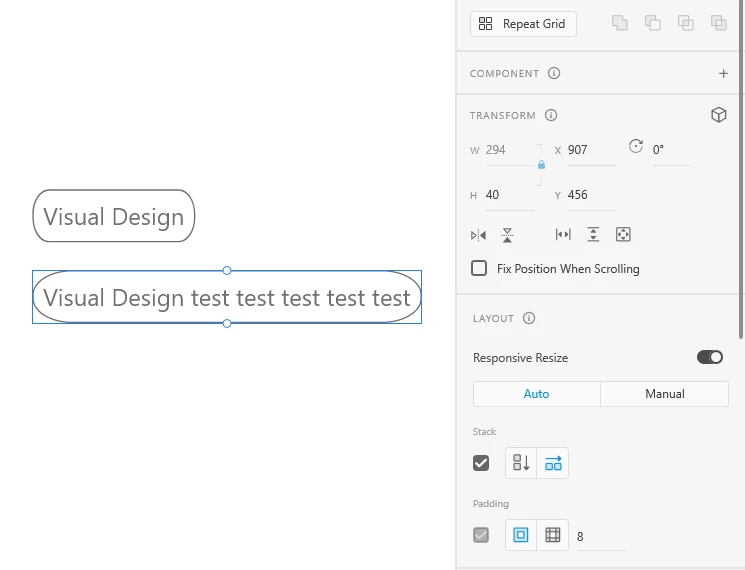Choose same padding for all edges
The width and height of the screenshot is (745, 570).
tap(521, 535)
